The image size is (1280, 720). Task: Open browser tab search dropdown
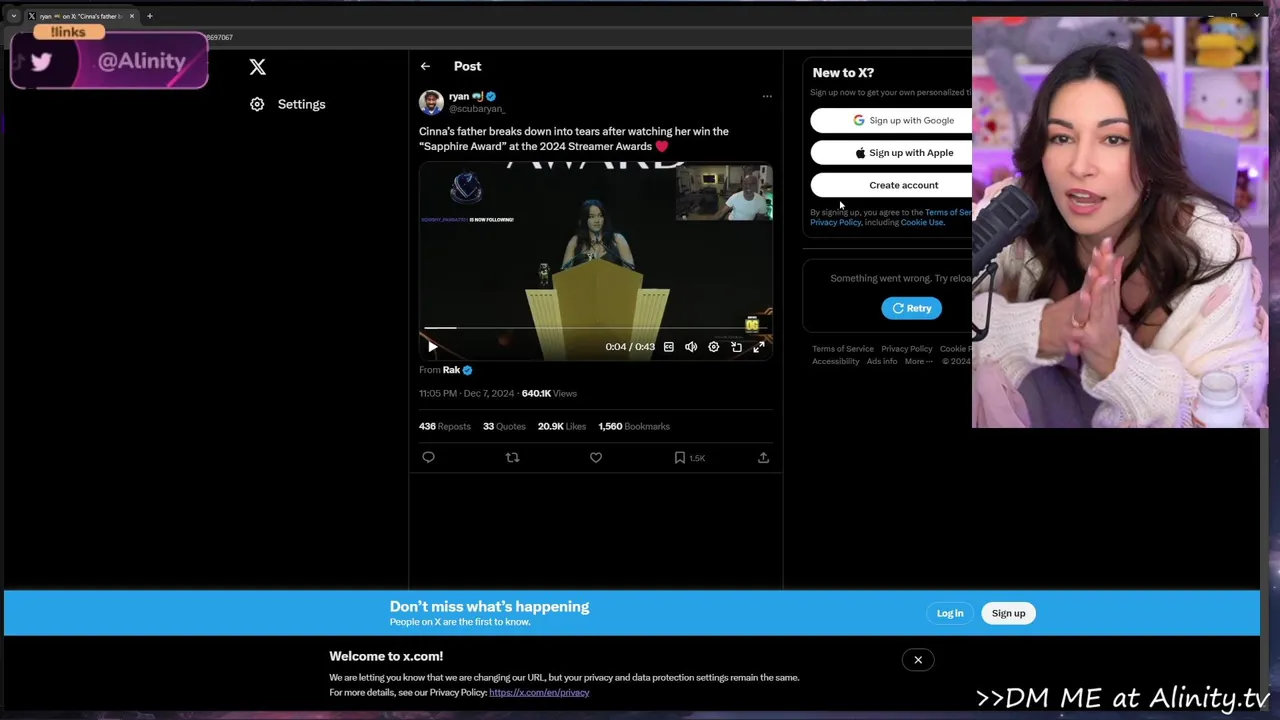pyautogui.click(x=13, y=16)
